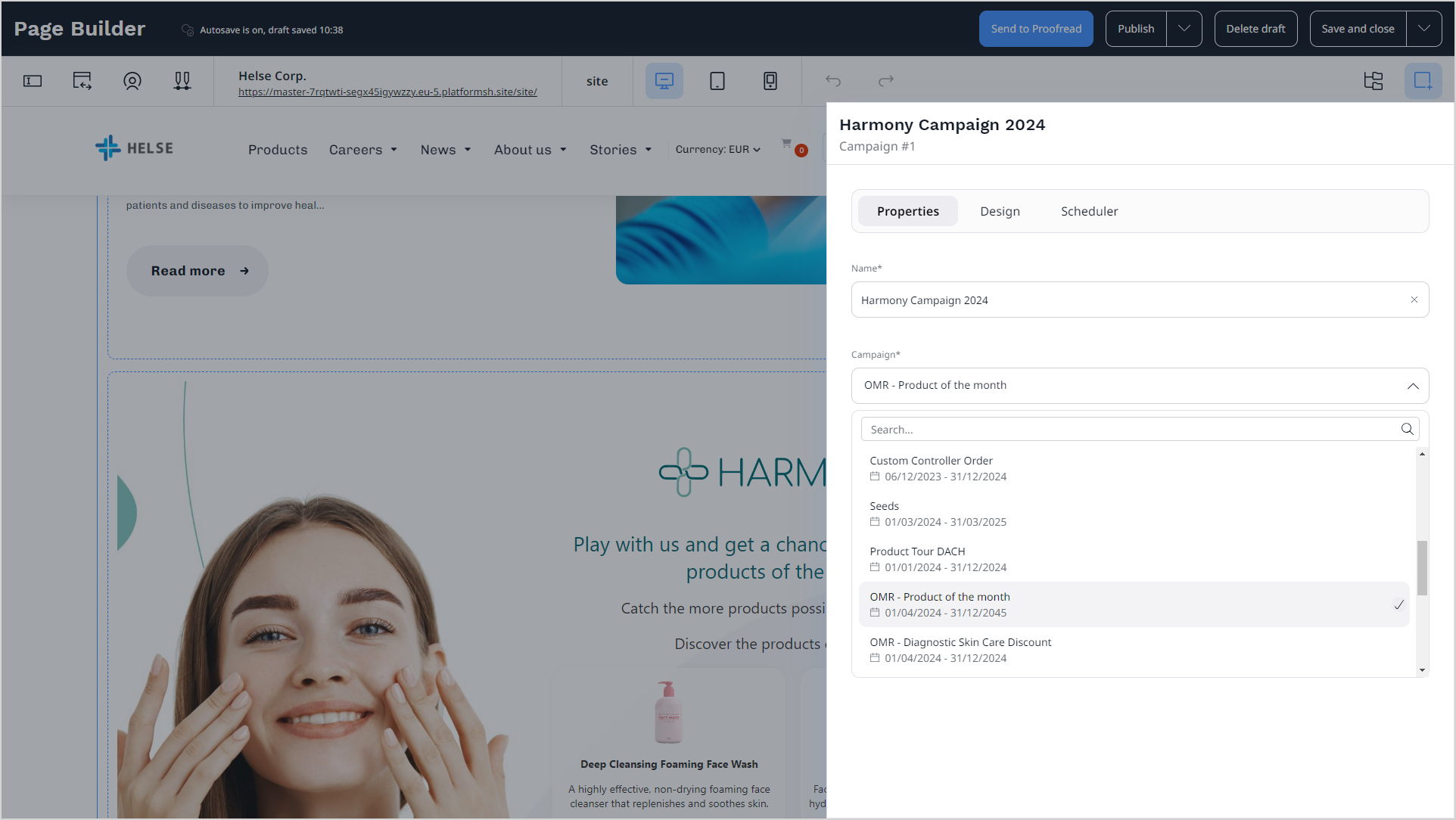
Task: Collapse the Campaign dropdown chevron
Action: pyautogui.click(x=1412, y=386)
